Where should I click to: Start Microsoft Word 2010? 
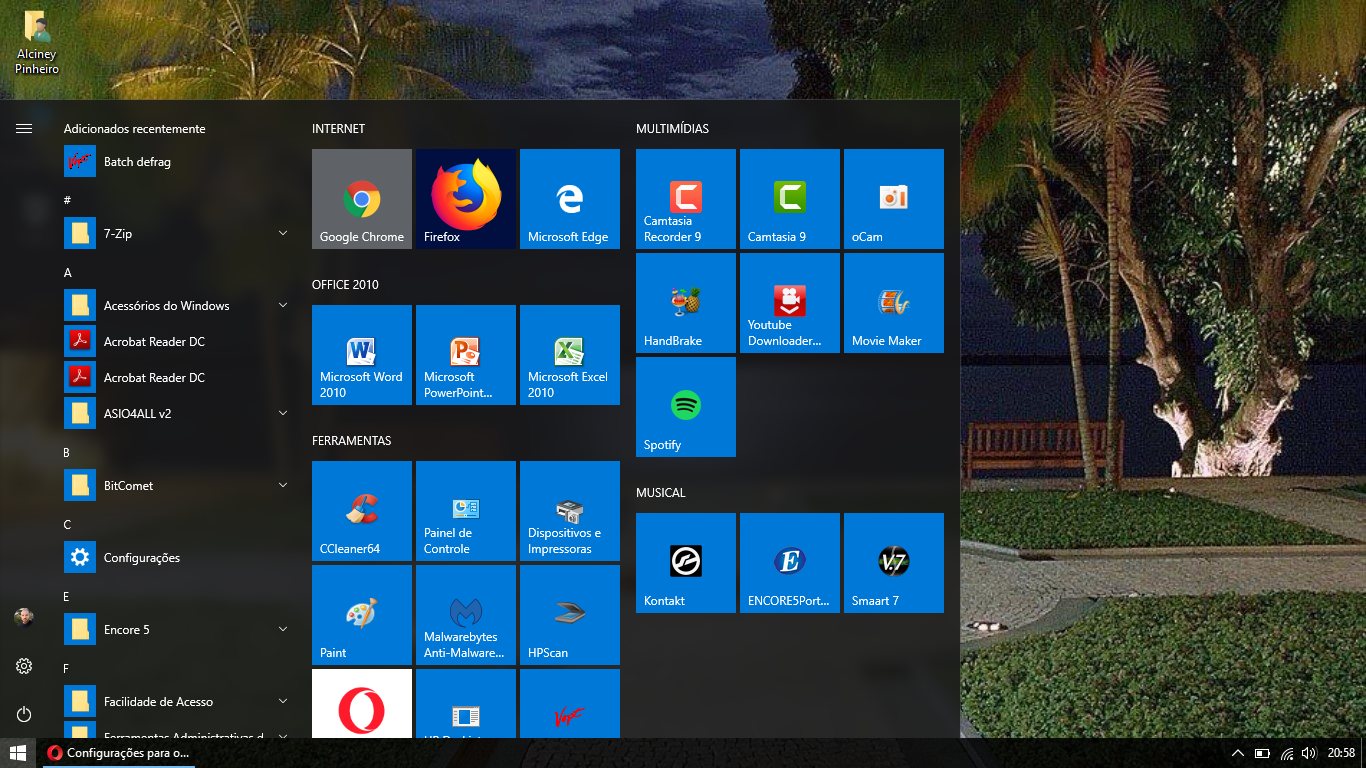pos(362,355)
